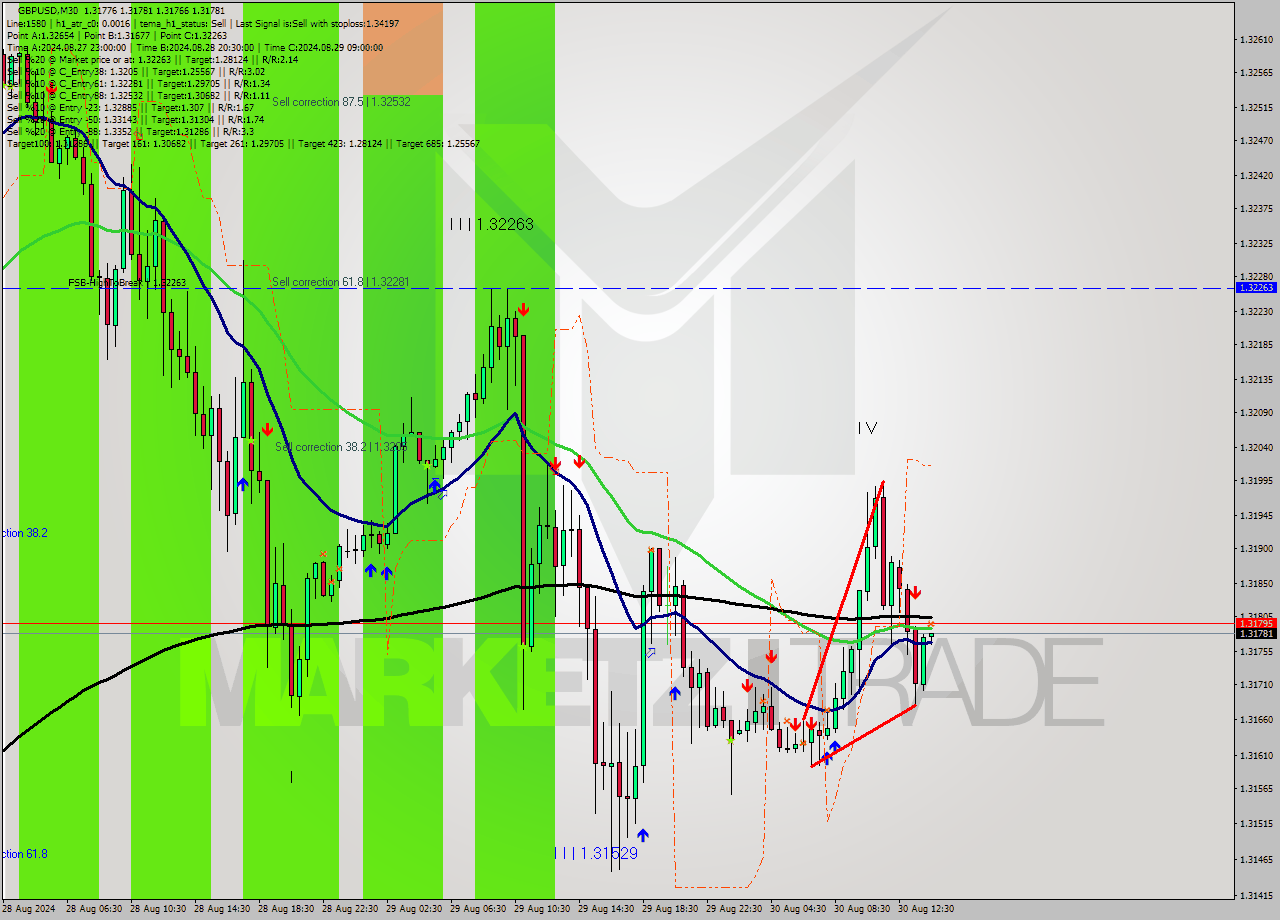
Task: Click the 1.31995 price axis label
Action: pos(1255,481)
